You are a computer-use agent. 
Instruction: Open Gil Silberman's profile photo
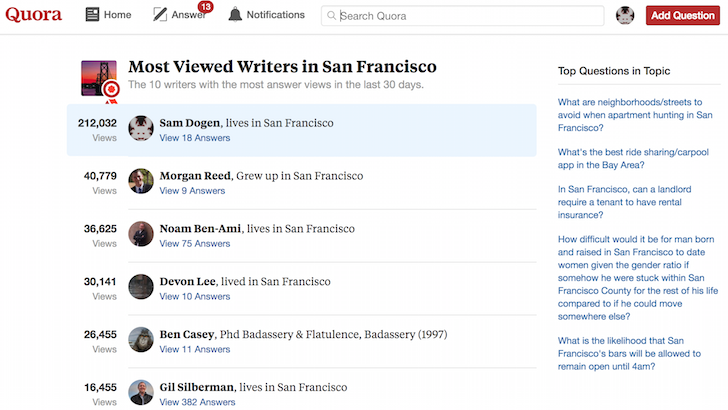141,392
